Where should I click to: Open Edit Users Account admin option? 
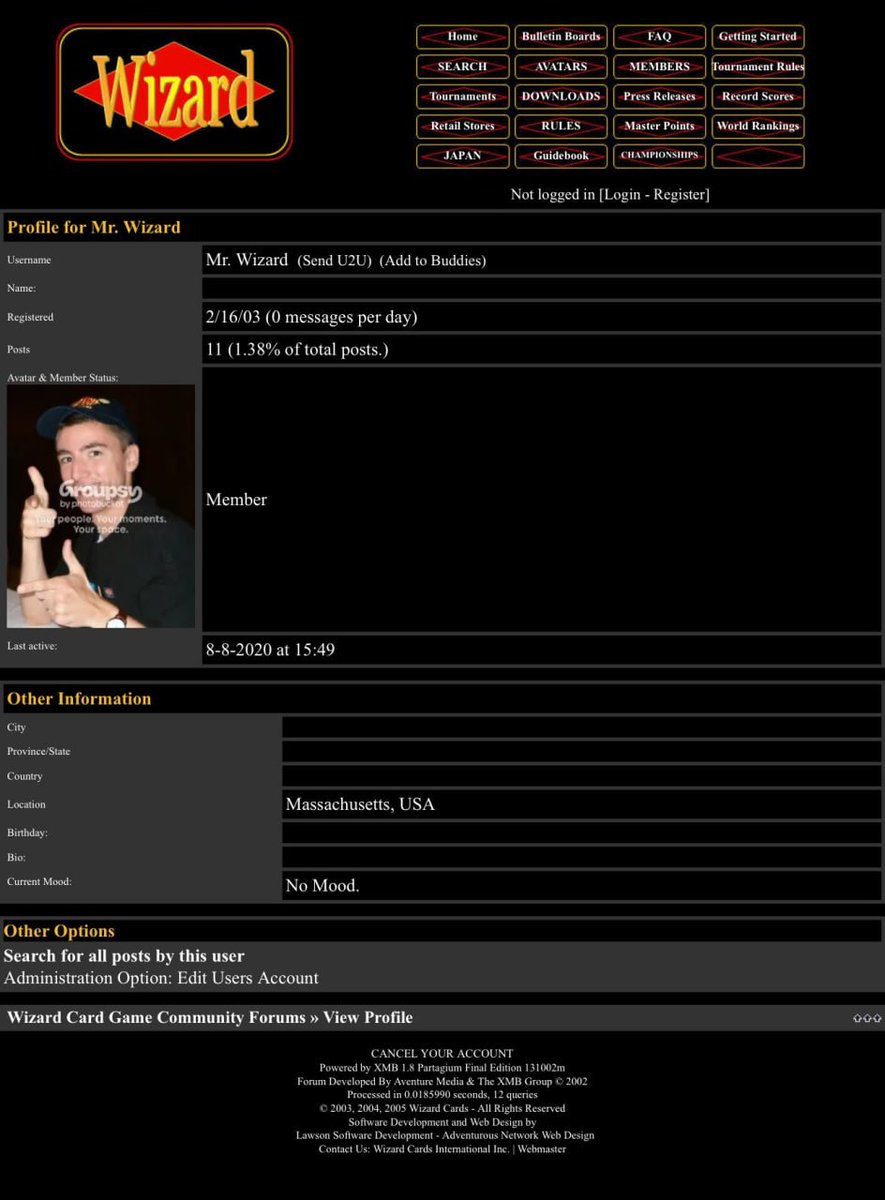pos(248,978)
